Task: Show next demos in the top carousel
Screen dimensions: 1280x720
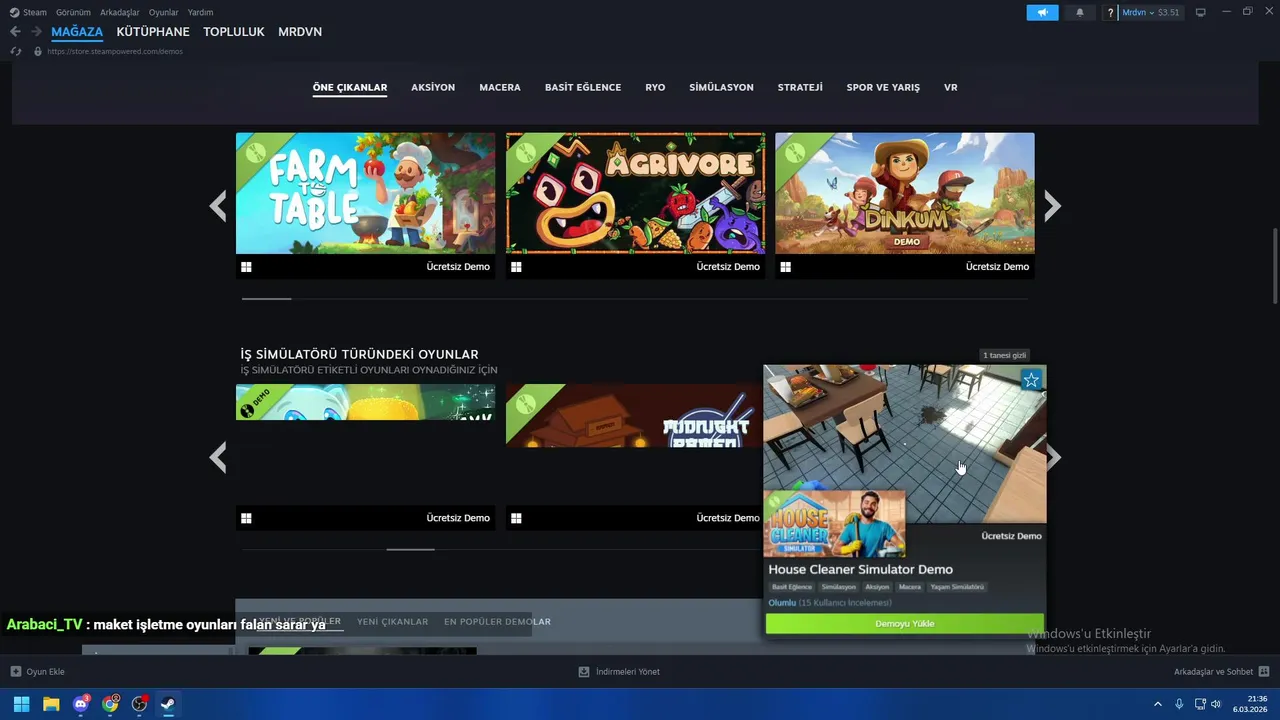Action: pos(1052,206)
